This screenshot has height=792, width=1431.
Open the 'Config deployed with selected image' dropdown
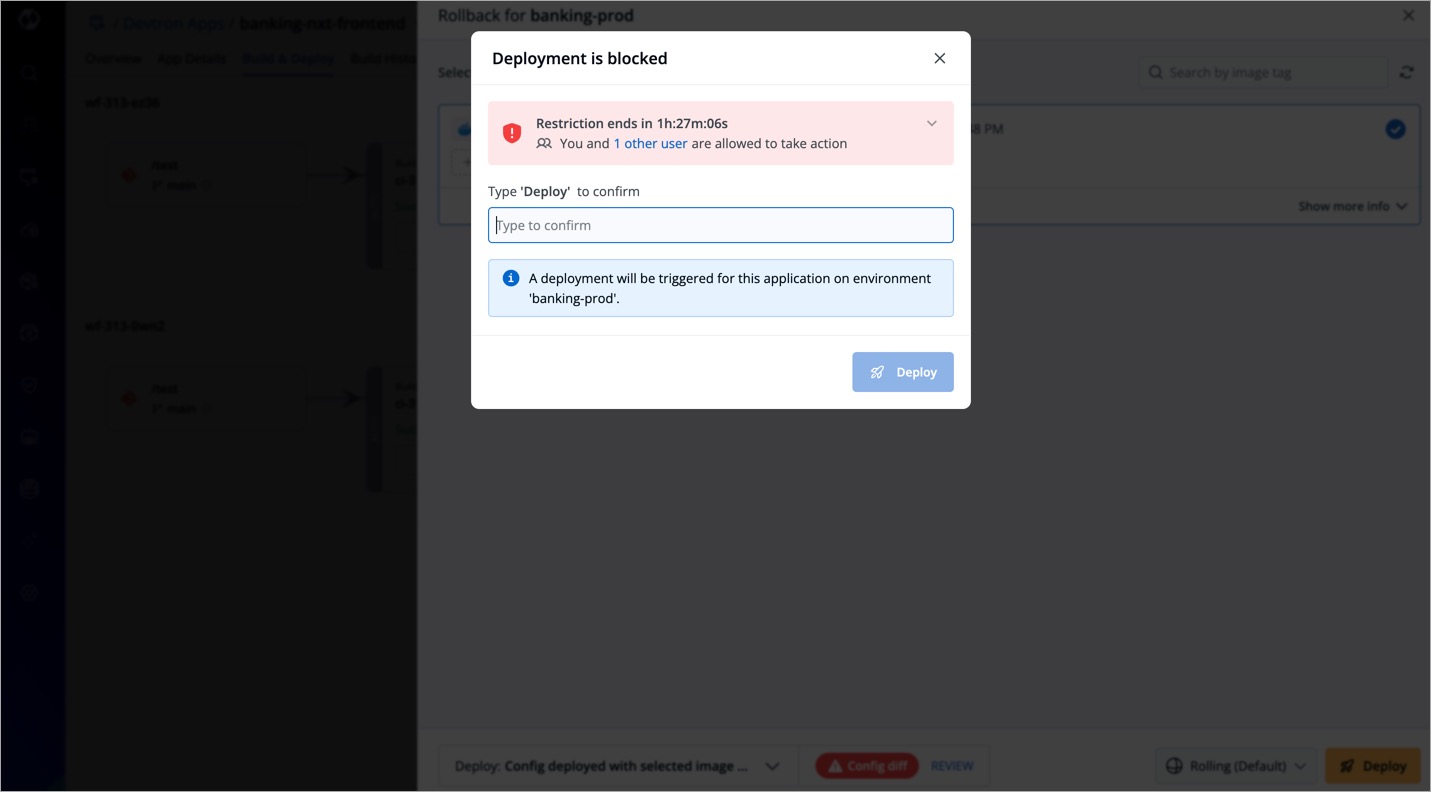tap(616, 766)
